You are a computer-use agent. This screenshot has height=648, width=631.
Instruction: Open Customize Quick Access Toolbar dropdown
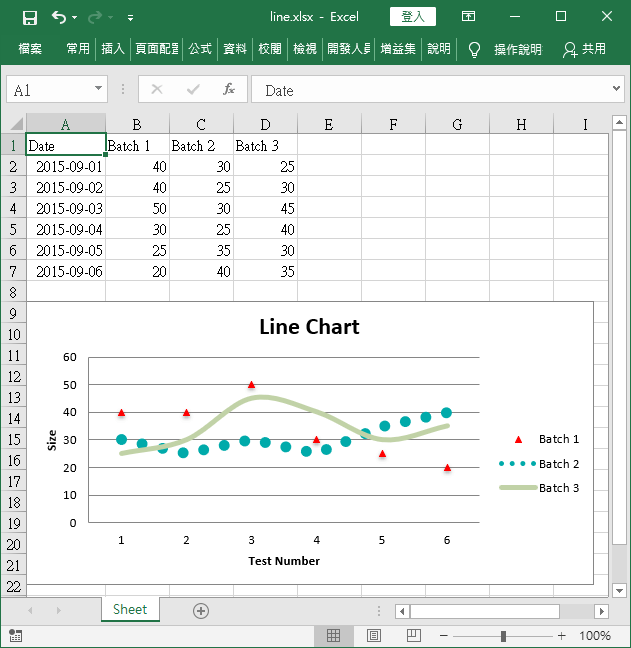click(x=130, y=18)
